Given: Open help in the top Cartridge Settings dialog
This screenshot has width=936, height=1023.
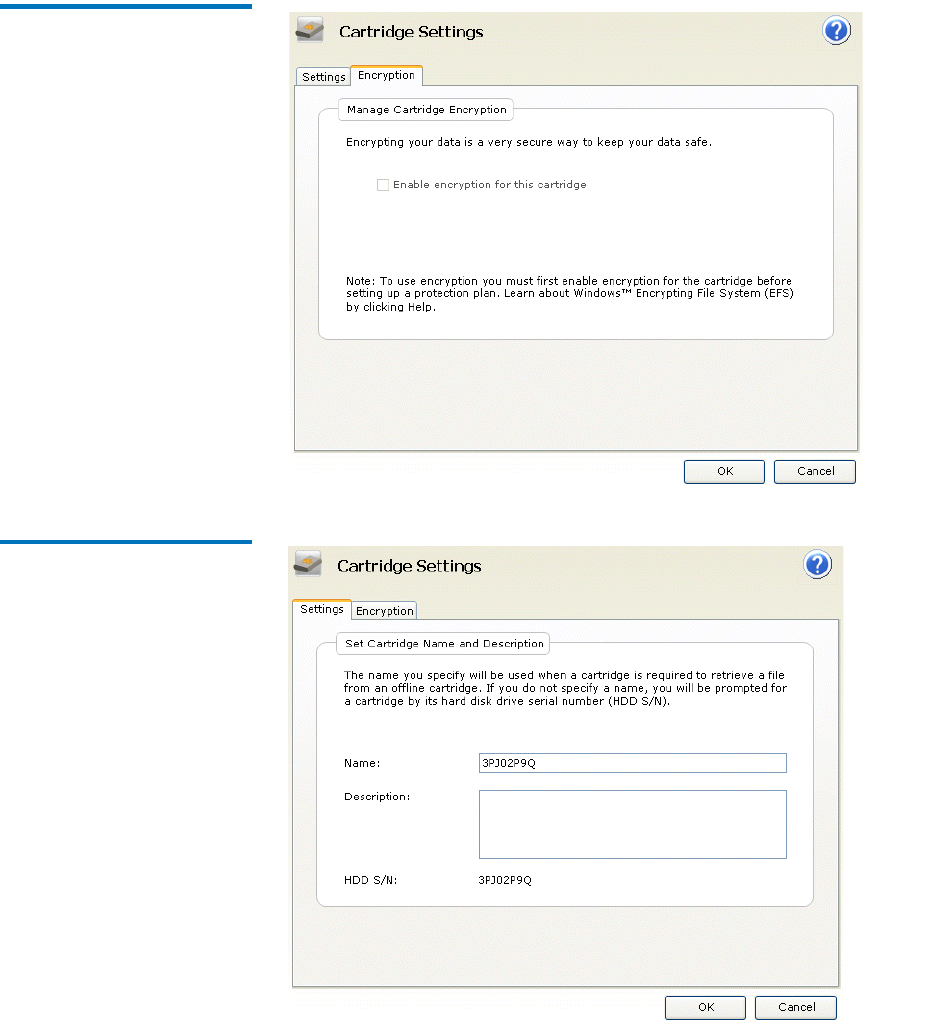Looking at the screenshot, I should point(836,31).
